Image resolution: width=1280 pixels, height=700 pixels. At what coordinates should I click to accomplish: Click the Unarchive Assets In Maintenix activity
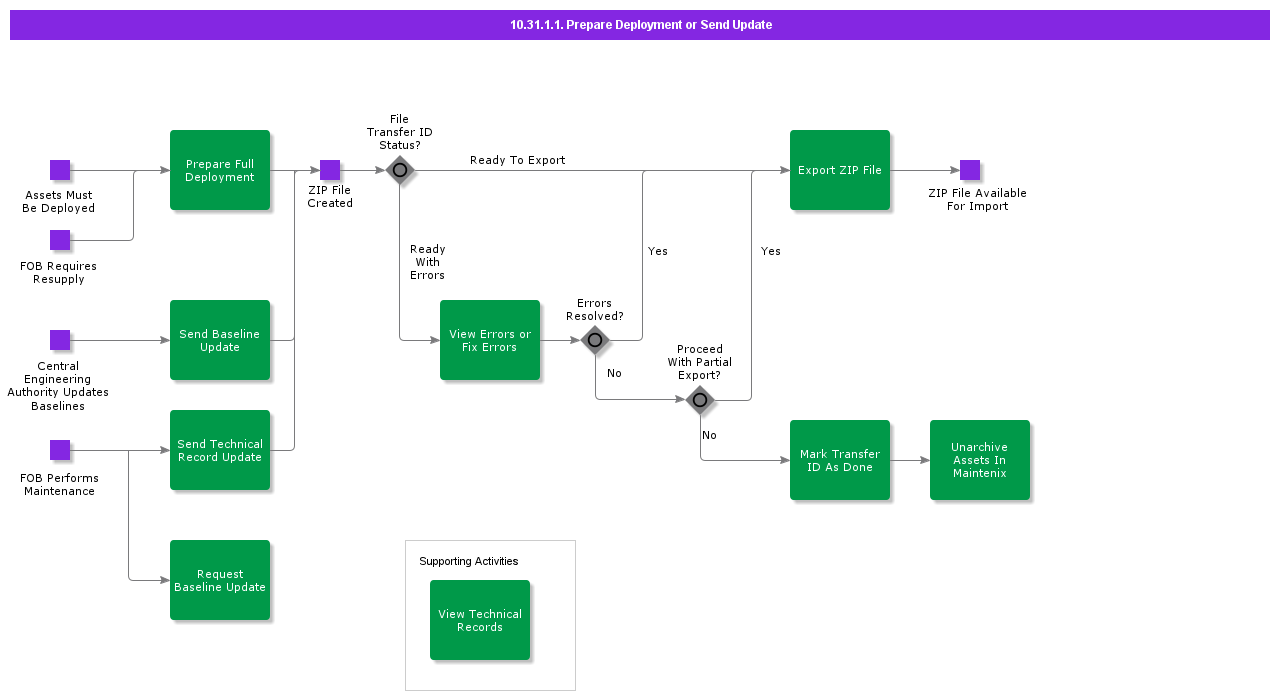(x=980, y=460)
